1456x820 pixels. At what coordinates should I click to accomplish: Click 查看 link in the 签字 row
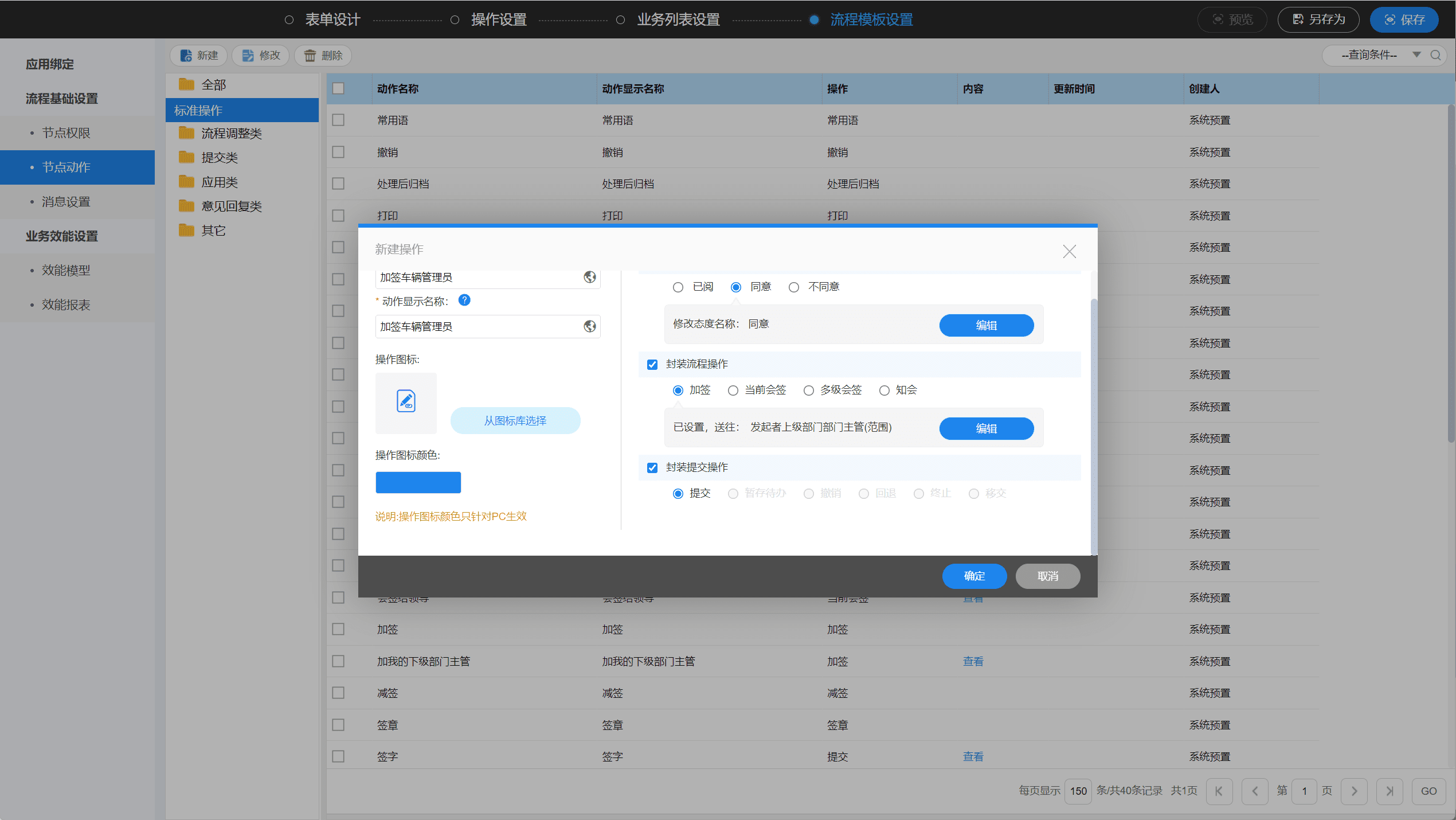click(973, 756)
